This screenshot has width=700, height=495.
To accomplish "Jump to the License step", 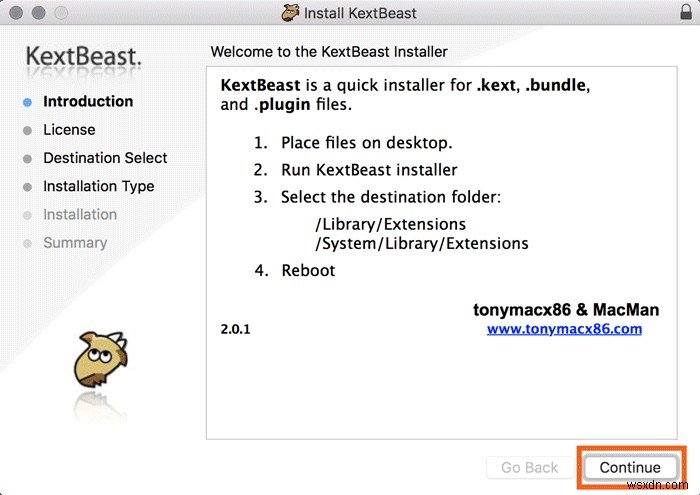I will tap(69, 130).
